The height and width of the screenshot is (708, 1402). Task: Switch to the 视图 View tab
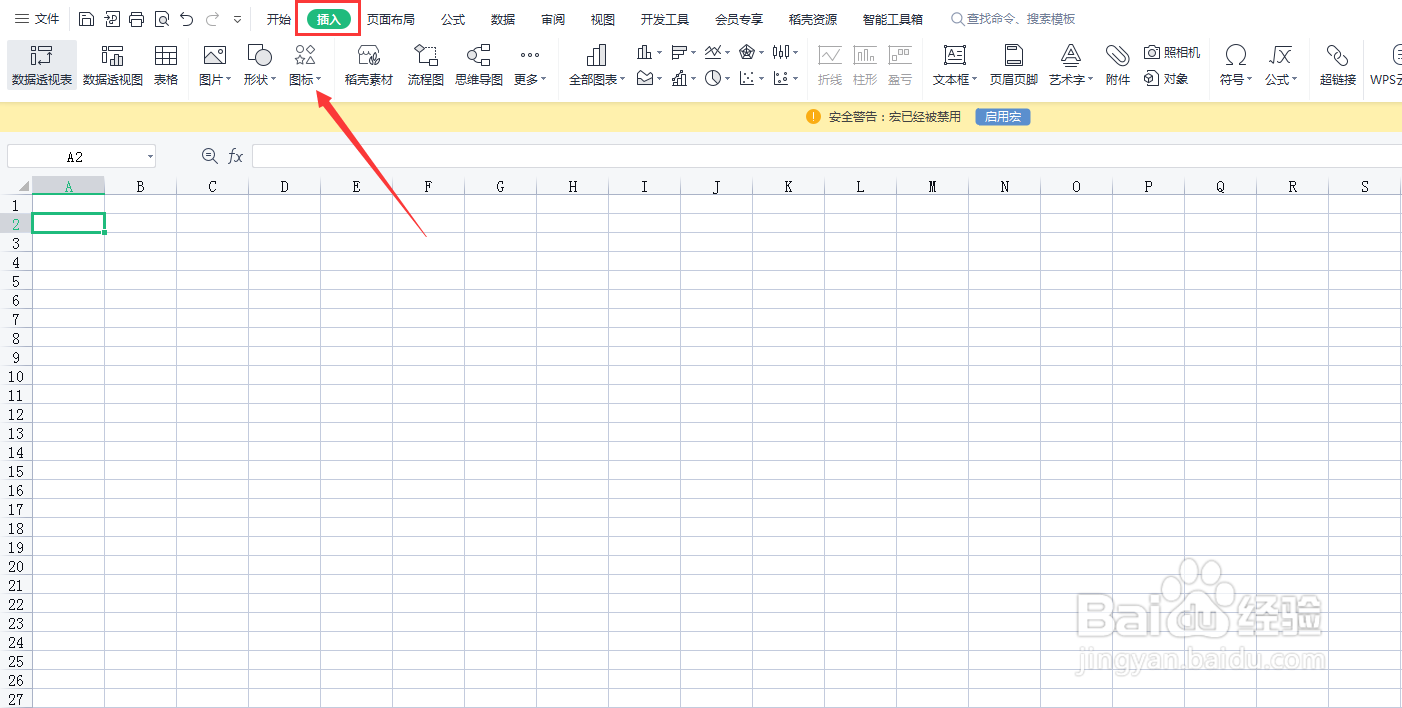coord(603,19)
